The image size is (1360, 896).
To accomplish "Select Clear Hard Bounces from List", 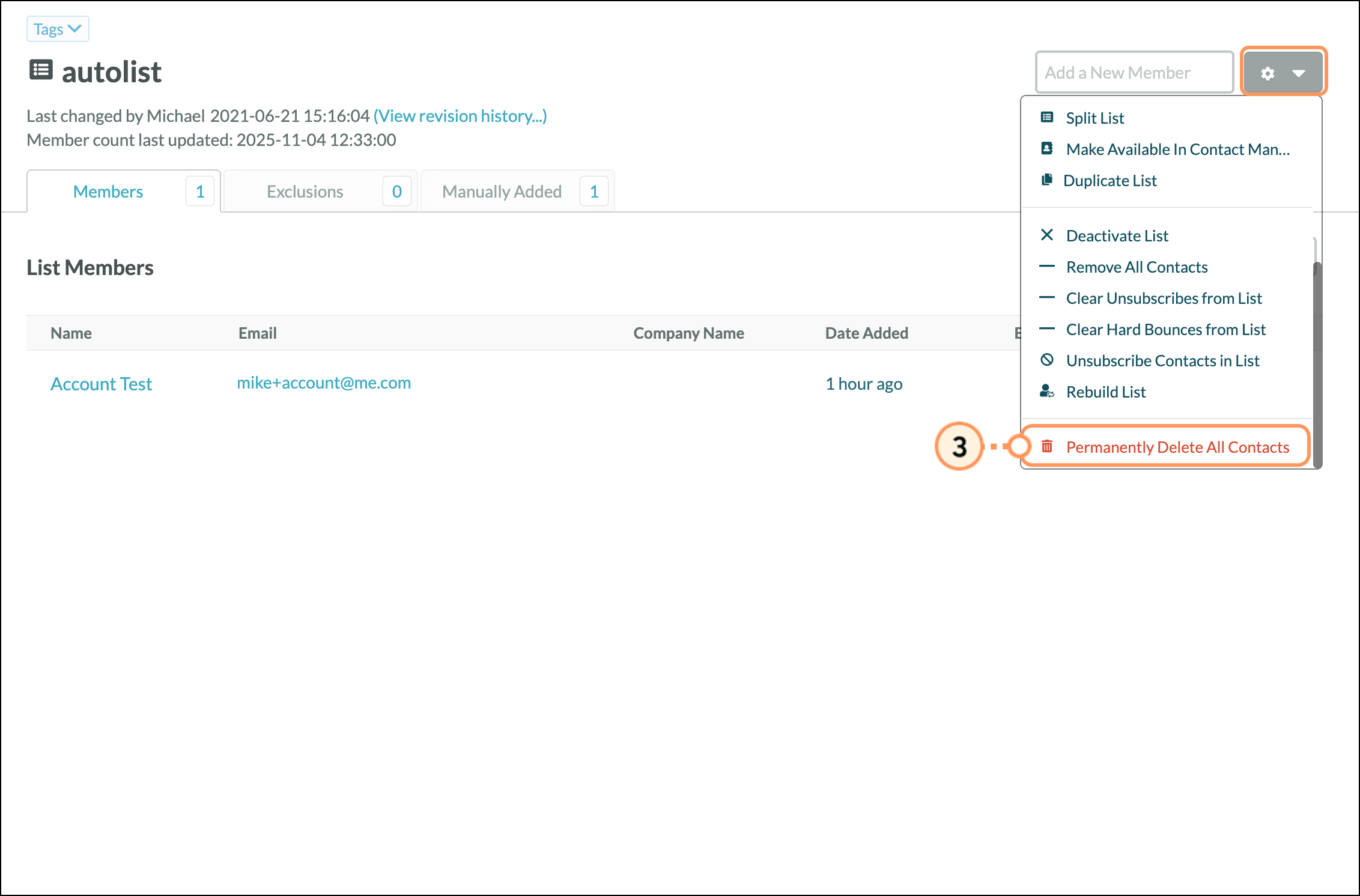I will tap(1165, 330).
